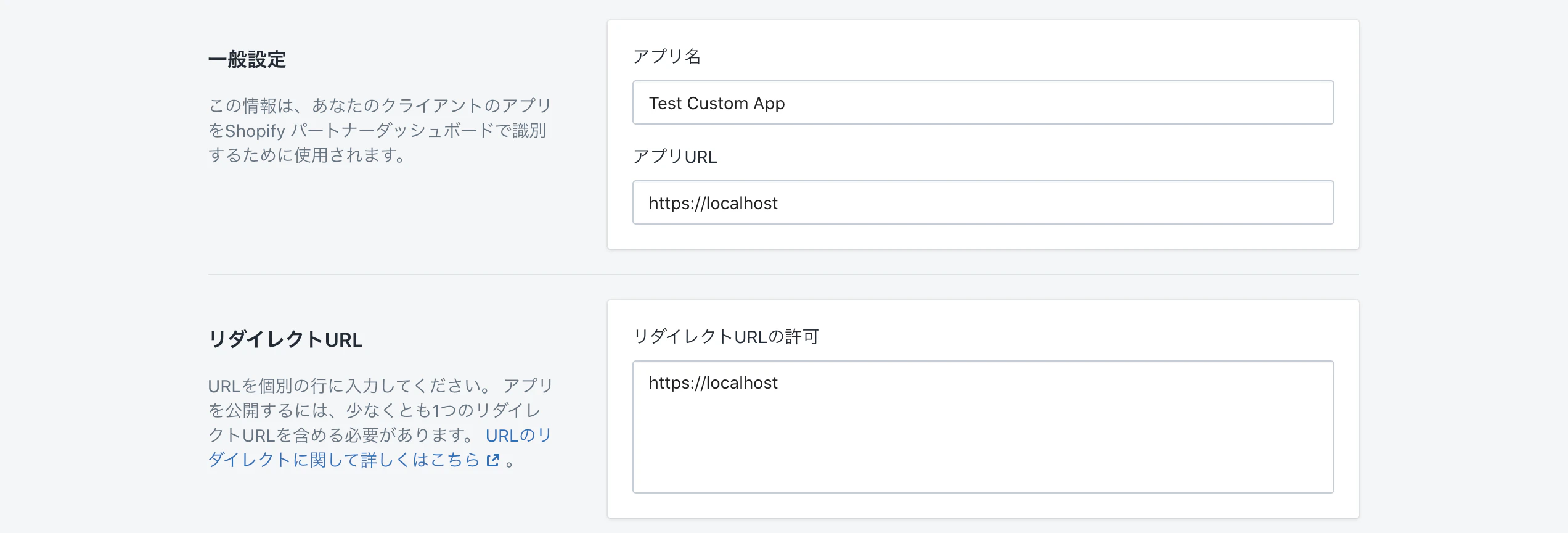Click the 一般設定 heading
The image size is (1568, 533).
coord(247,60)
